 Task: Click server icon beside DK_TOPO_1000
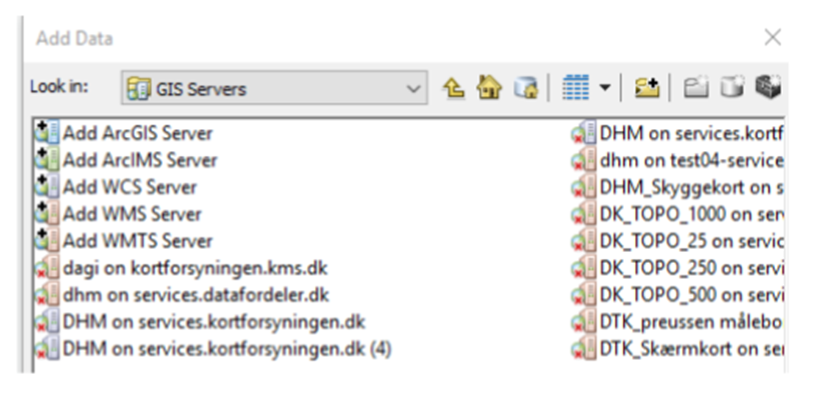coord(584,213)
